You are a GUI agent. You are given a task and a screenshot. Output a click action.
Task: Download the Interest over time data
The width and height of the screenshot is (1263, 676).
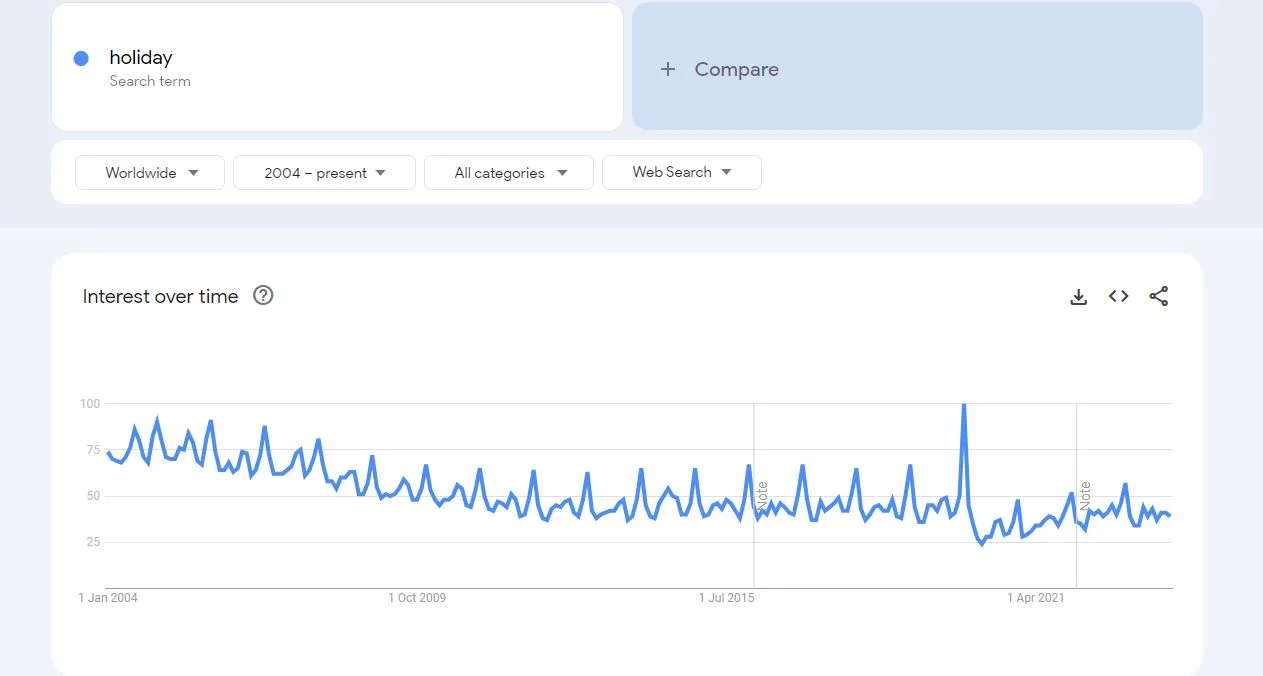pyautogui.click(x=1078, y=297)
